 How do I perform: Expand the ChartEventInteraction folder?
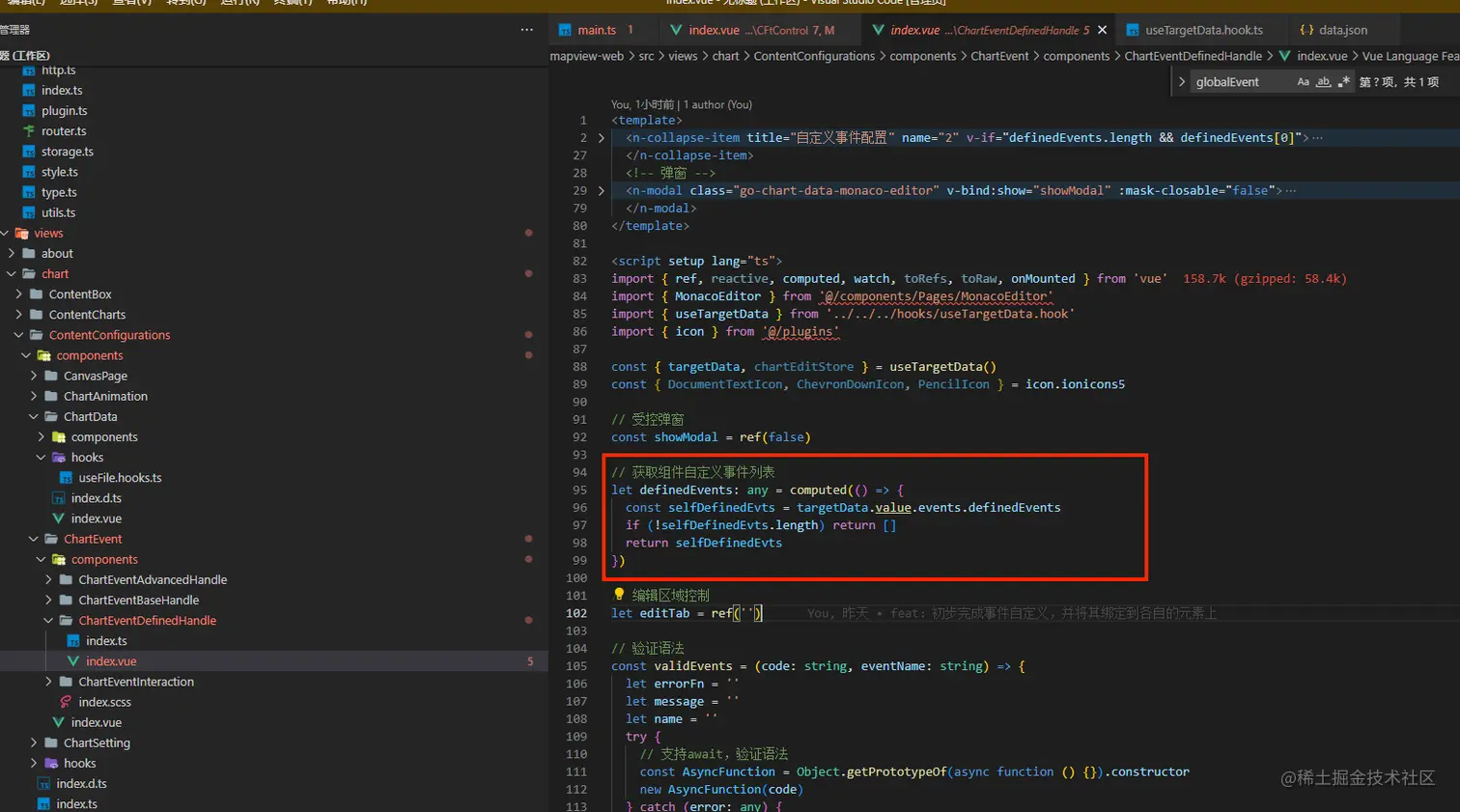click(136, 682)
